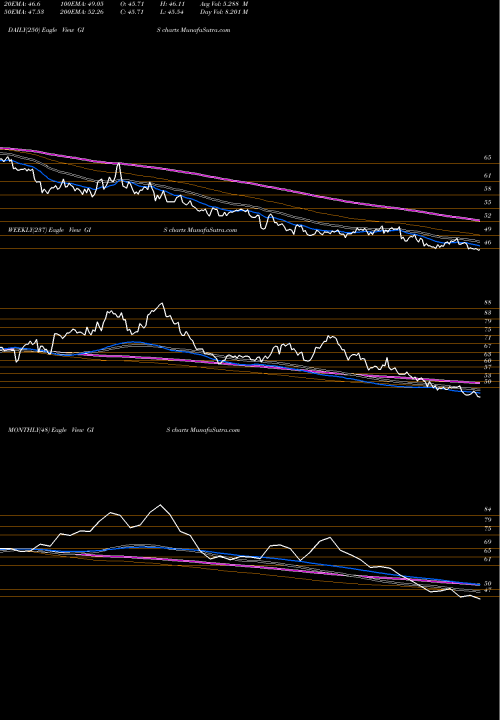Click the Day Vol figure
This screenshot has height=720, width=500.
pos(224,12)
